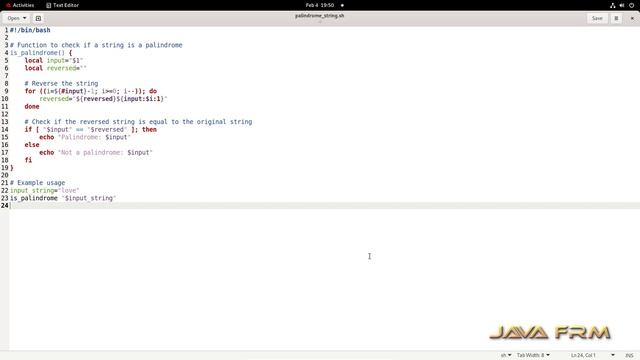Click on input_string="love" line
This screenshot has width=640, height=360.
click(44, 191)
